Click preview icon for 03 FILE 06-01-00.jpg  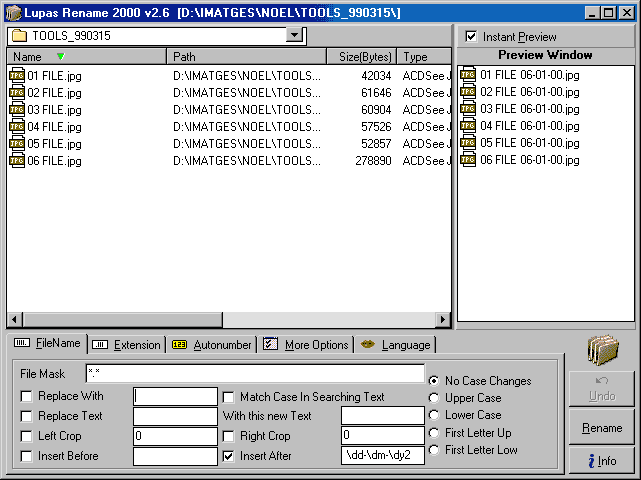pyautogui.click(x=468, y=109)
